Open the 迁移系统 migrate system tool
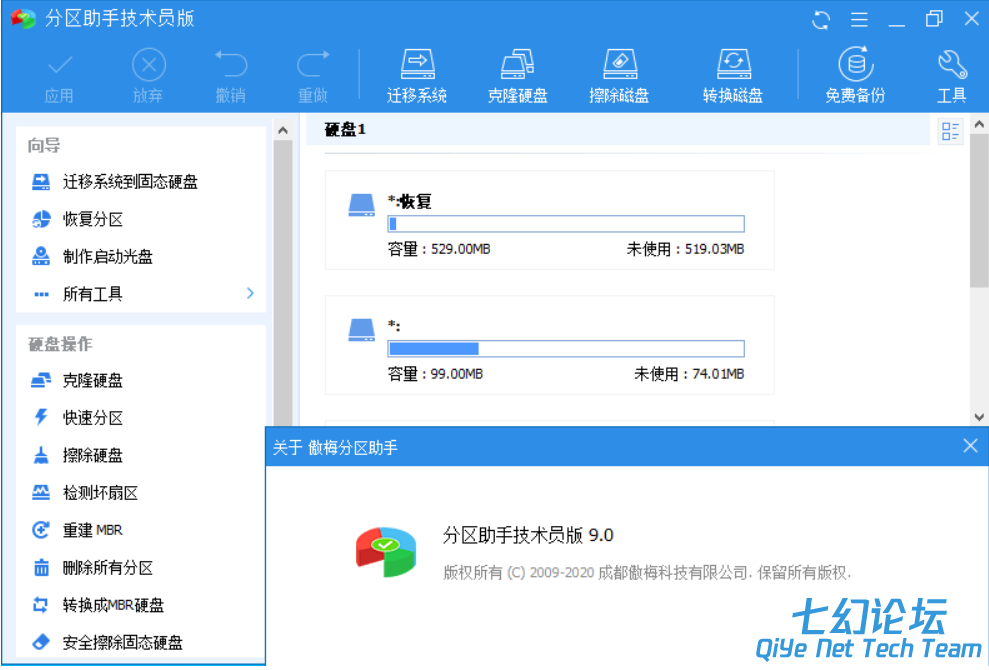 [417, 76]
